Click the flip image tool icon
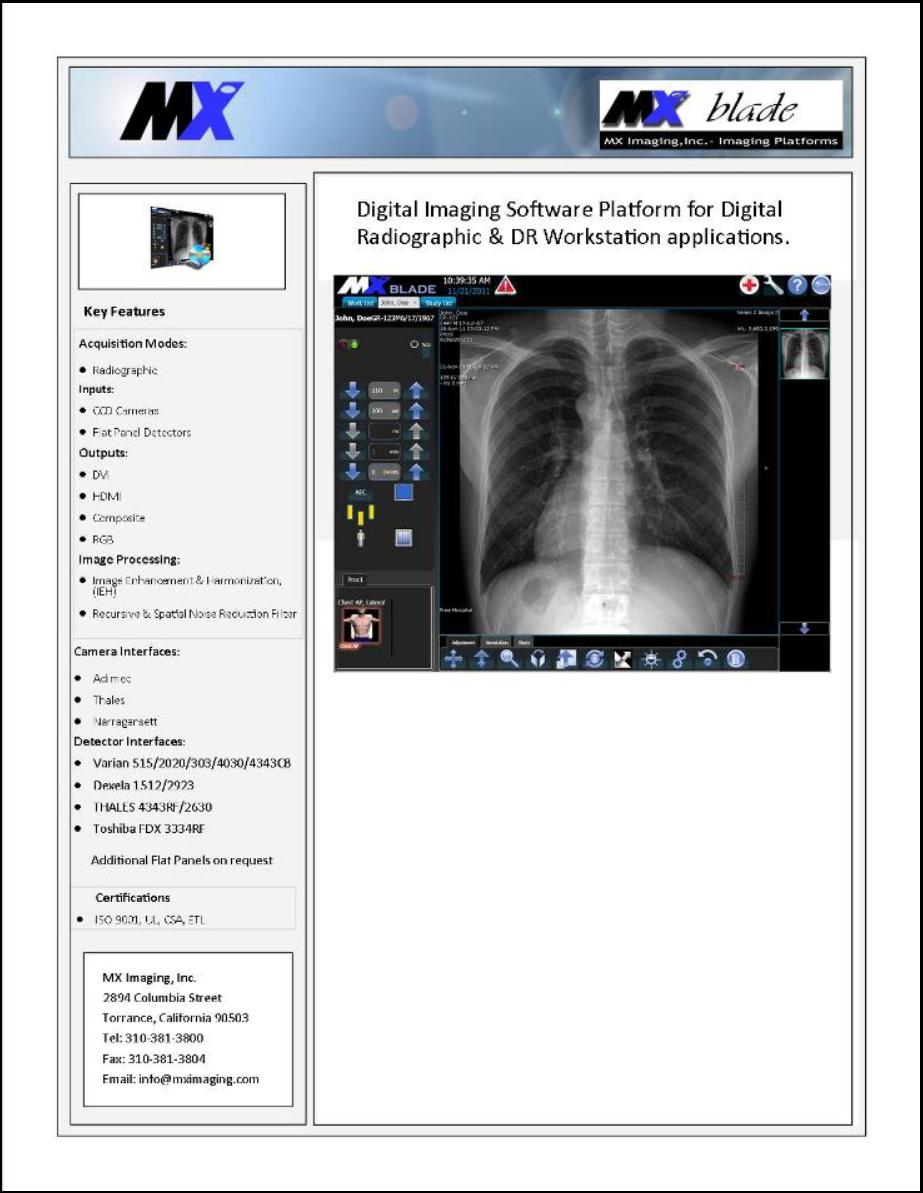The width and height of the screenshot is (923, 1193). pyautogui.click(x=538, y=659)
